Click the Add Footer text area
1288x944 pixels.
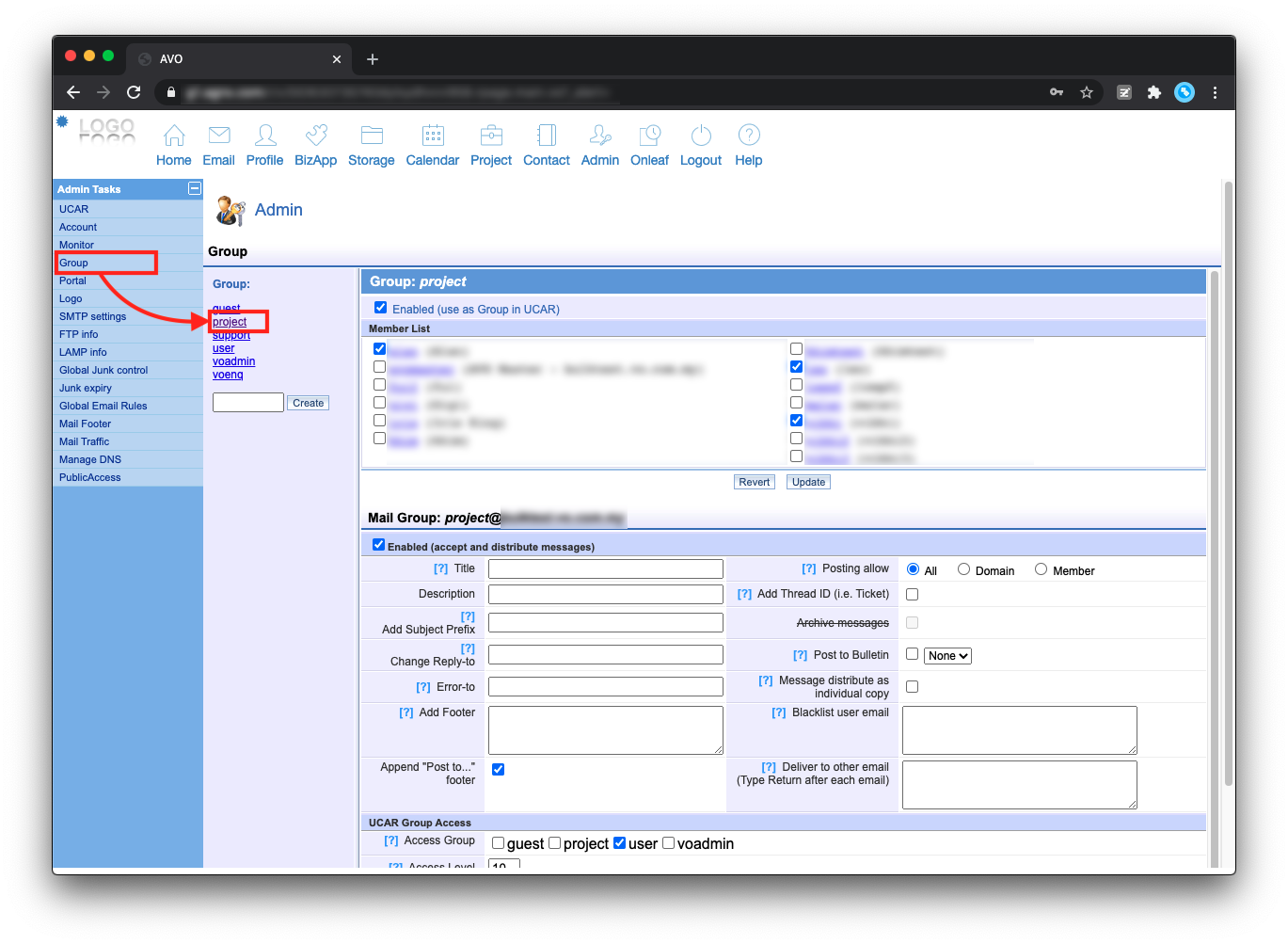pos(606,730)
